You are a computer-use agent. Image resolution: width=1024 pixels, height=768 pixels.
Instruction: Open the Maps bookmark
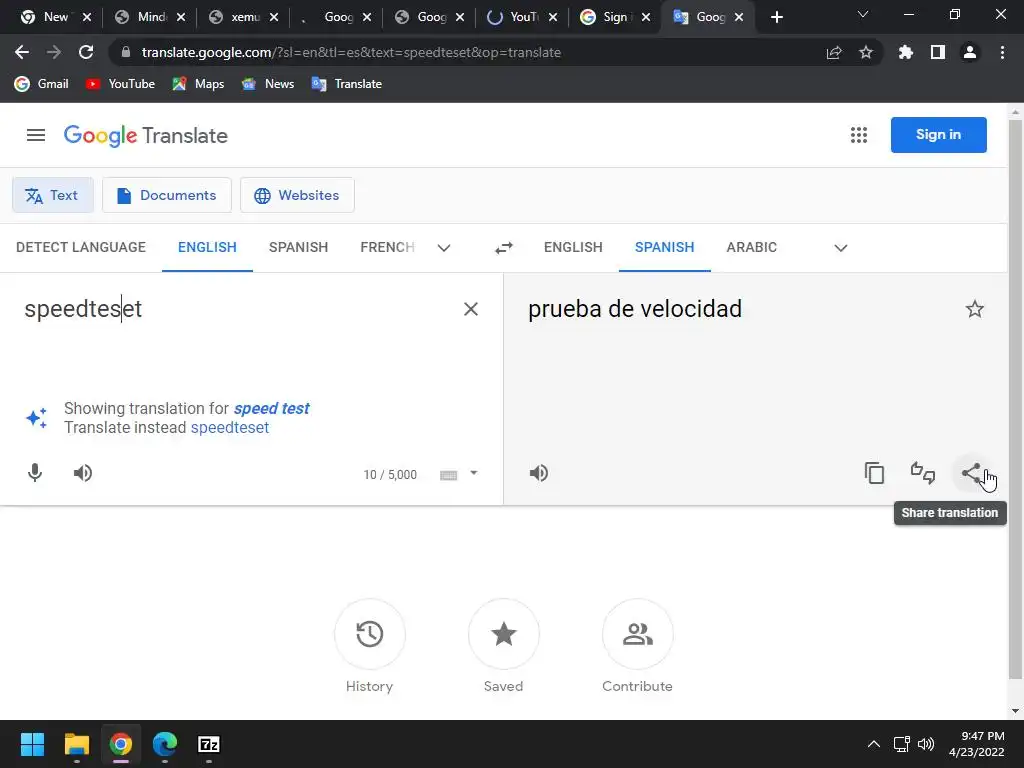tap(199, 84)
